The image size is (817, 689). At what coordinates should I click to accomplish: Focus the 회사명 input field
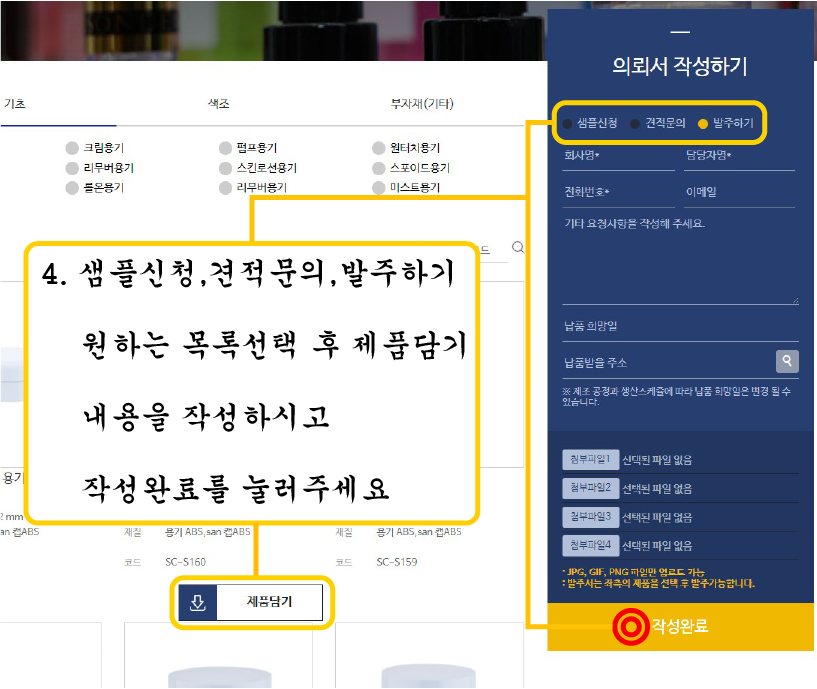(618, 156)
